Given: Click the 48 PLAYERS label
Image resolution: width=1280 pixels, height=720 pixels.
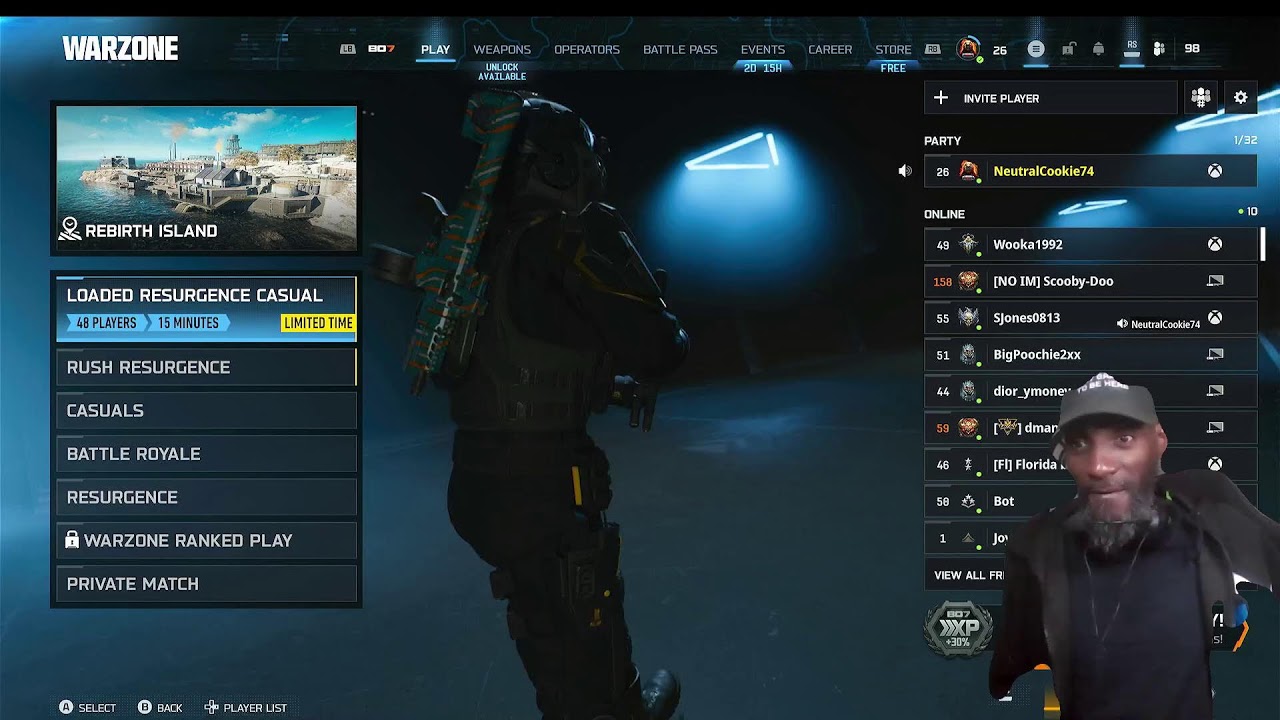Looking at the screenshot, I should 105,323.
